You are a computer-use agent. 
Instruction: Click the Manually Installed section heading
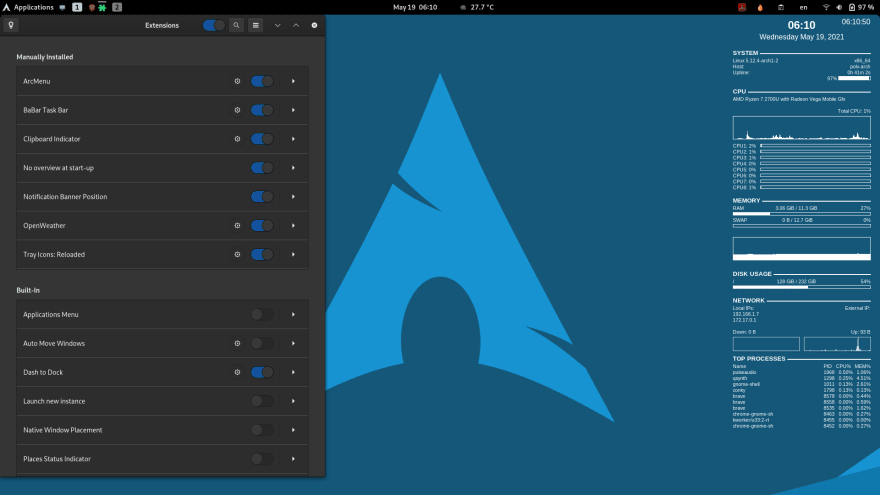[44, 57]
